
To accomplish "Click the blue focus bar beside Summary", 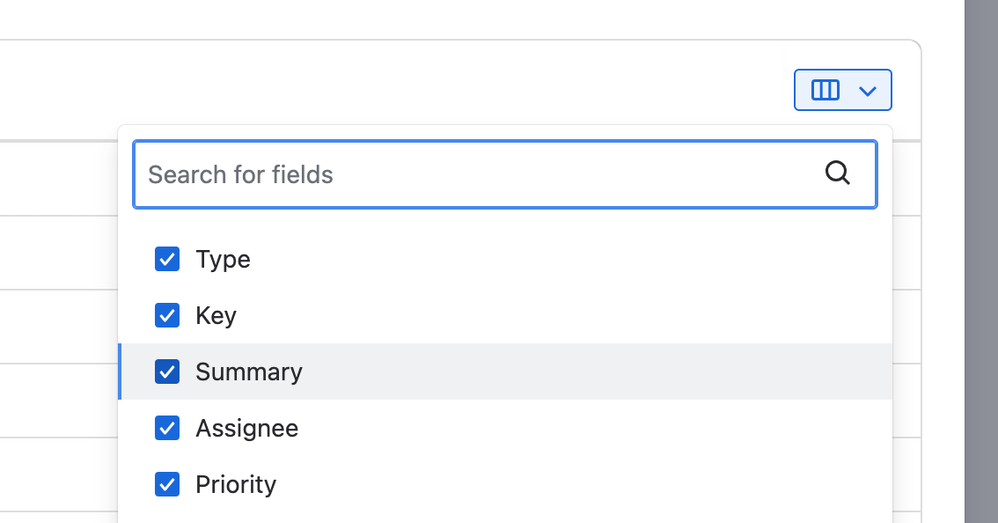I will coord(120,372).
